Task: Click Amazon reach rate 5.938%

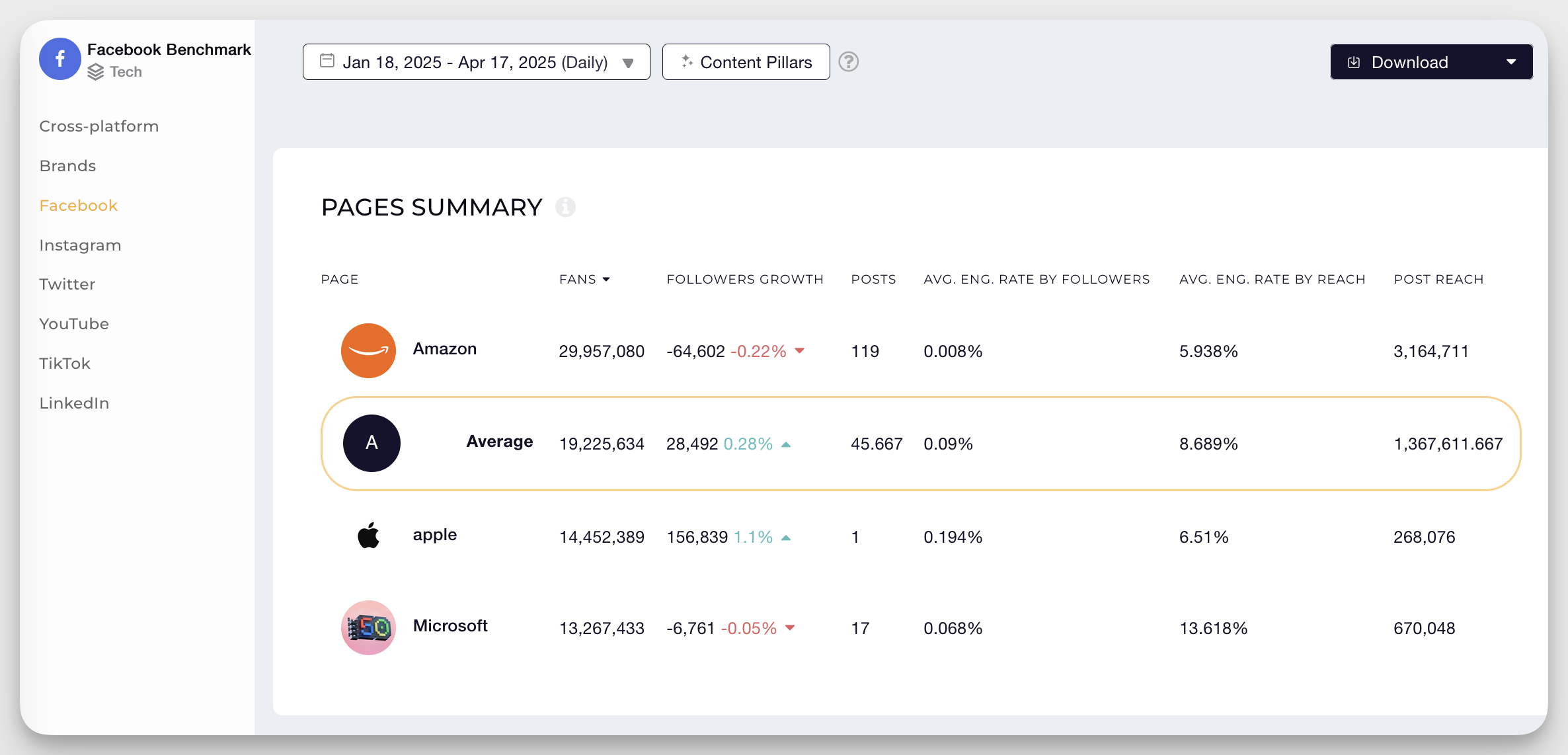Action: [x=1208, y=351]
